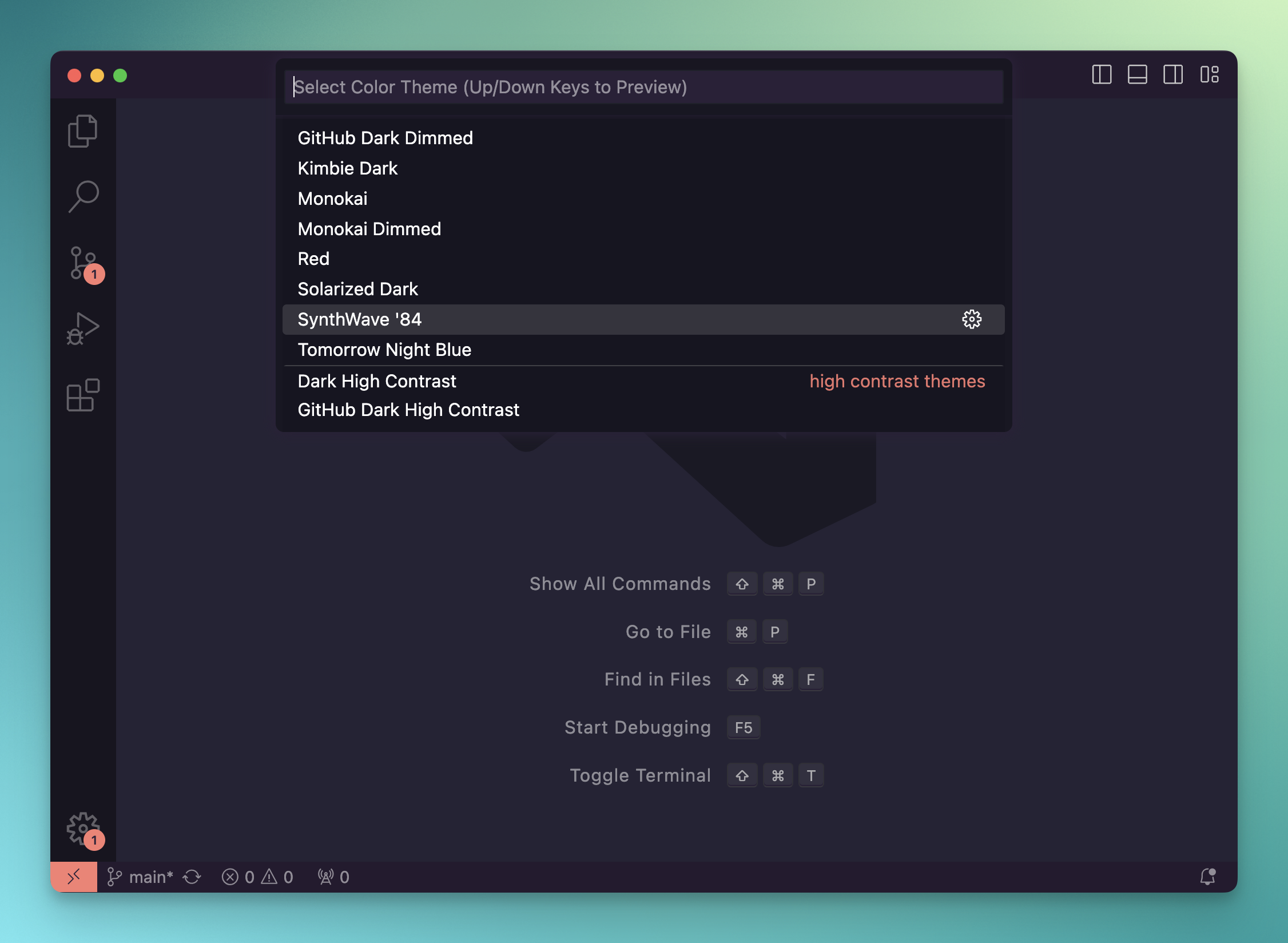Viewport: 1288px width, 943px height.
Task: Toggle primary side bar layout button
Action: click(1102, 75)
